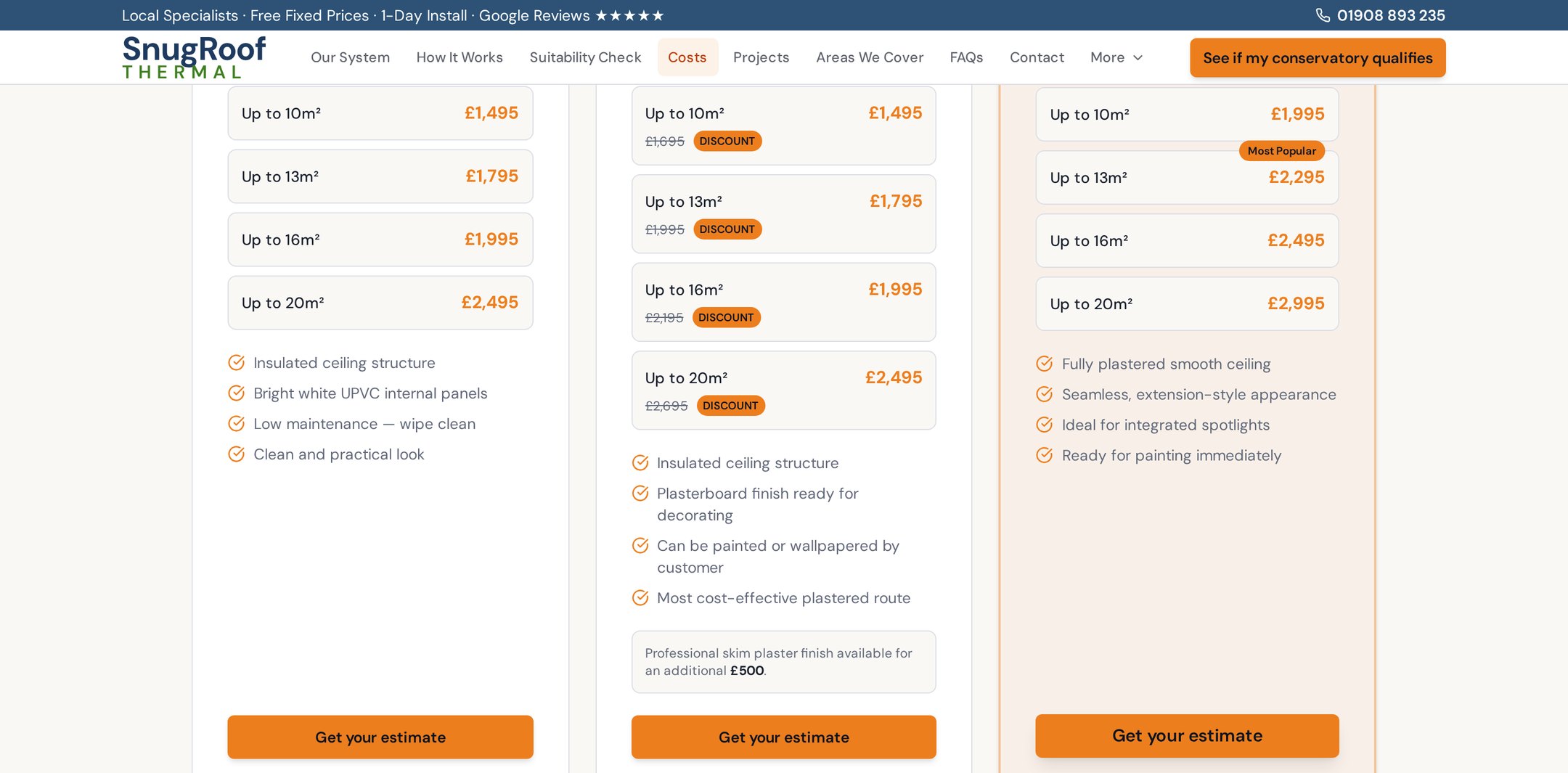This screenshot has height=773, width=1568.
Task: Click the Most Popular badge
Action: (x=1282, y=151)
